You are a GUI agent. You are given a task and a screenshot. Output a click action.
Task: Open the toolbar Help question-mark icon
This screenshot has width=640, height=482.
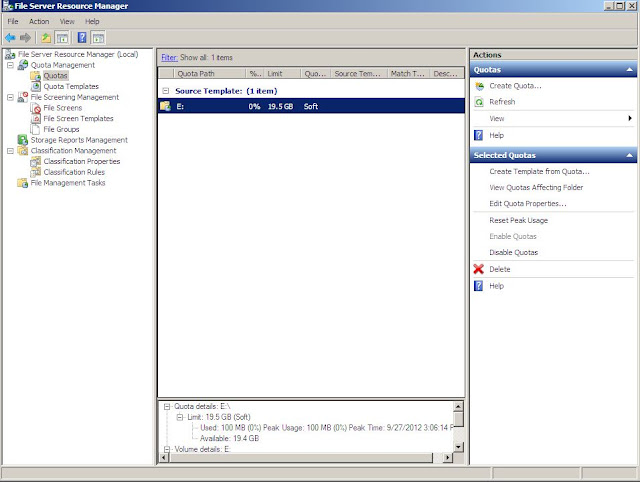tap(82, 38)
